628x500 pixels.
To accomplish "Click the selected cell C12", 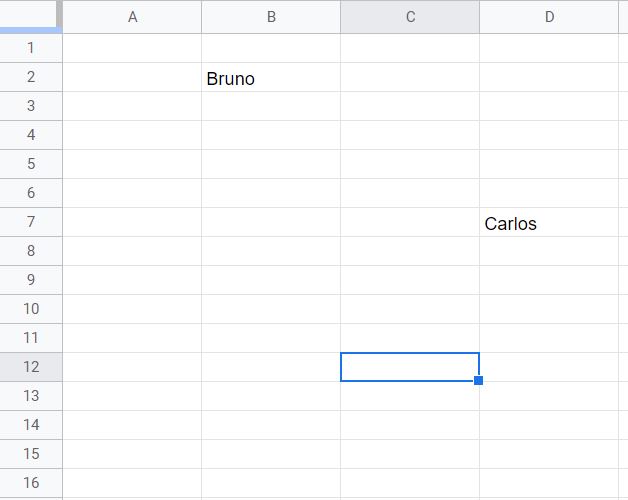I will tap(410, 367).
